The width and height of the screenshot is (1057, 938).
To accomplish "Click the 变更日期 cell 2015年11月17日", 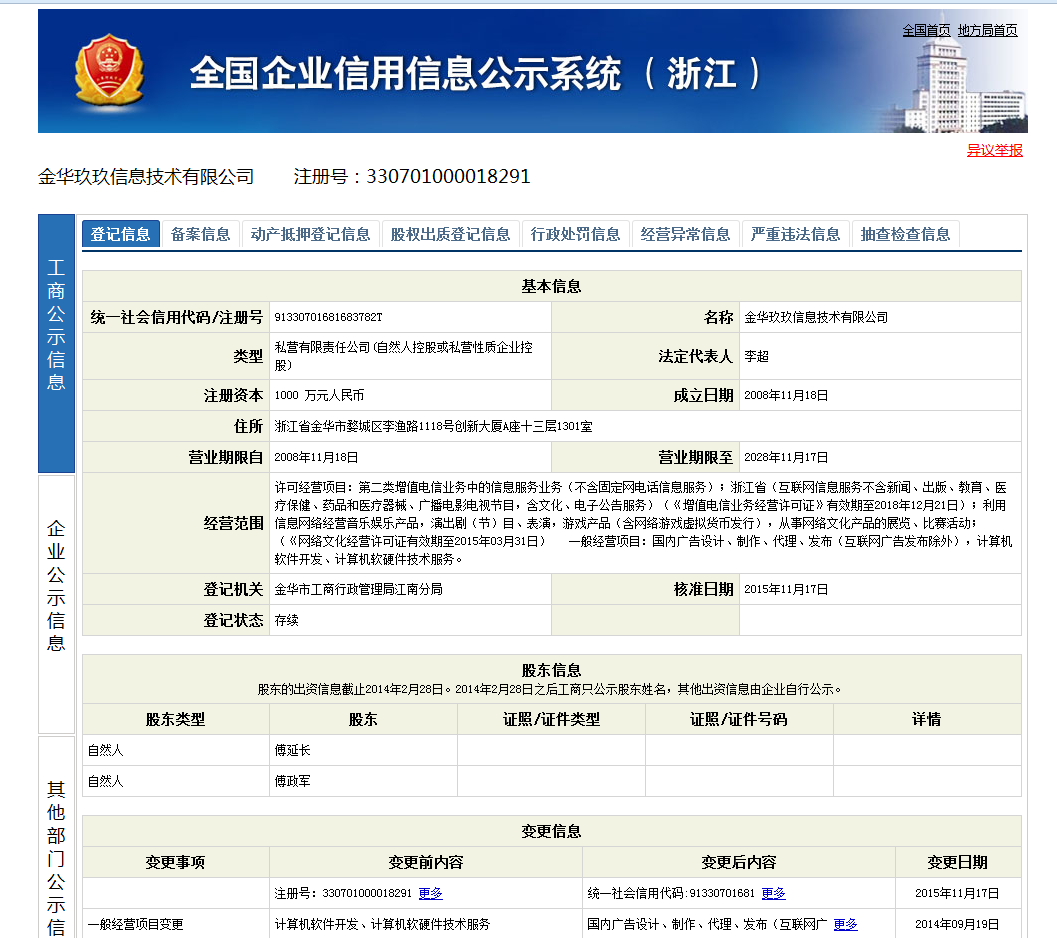I will tap(957, 893).
